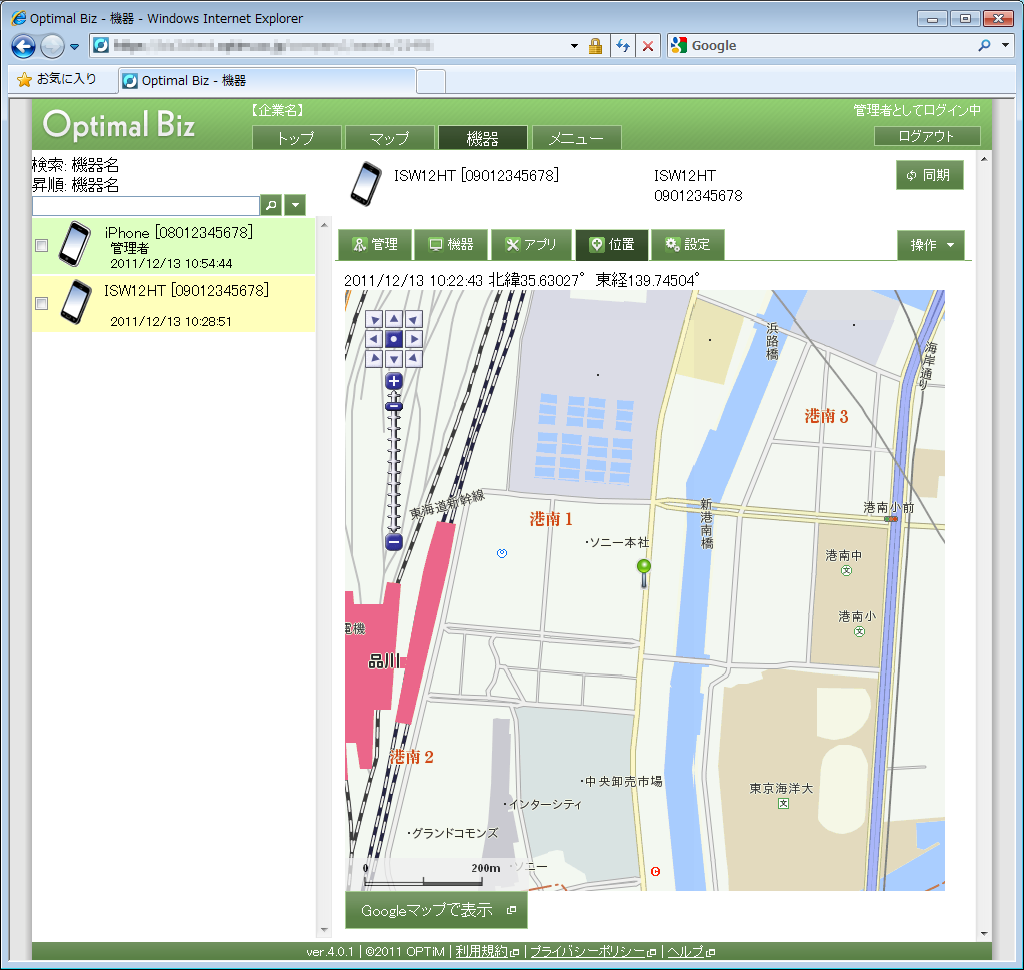
Task: Click the device search input field
Action: (x=146, y=206)
